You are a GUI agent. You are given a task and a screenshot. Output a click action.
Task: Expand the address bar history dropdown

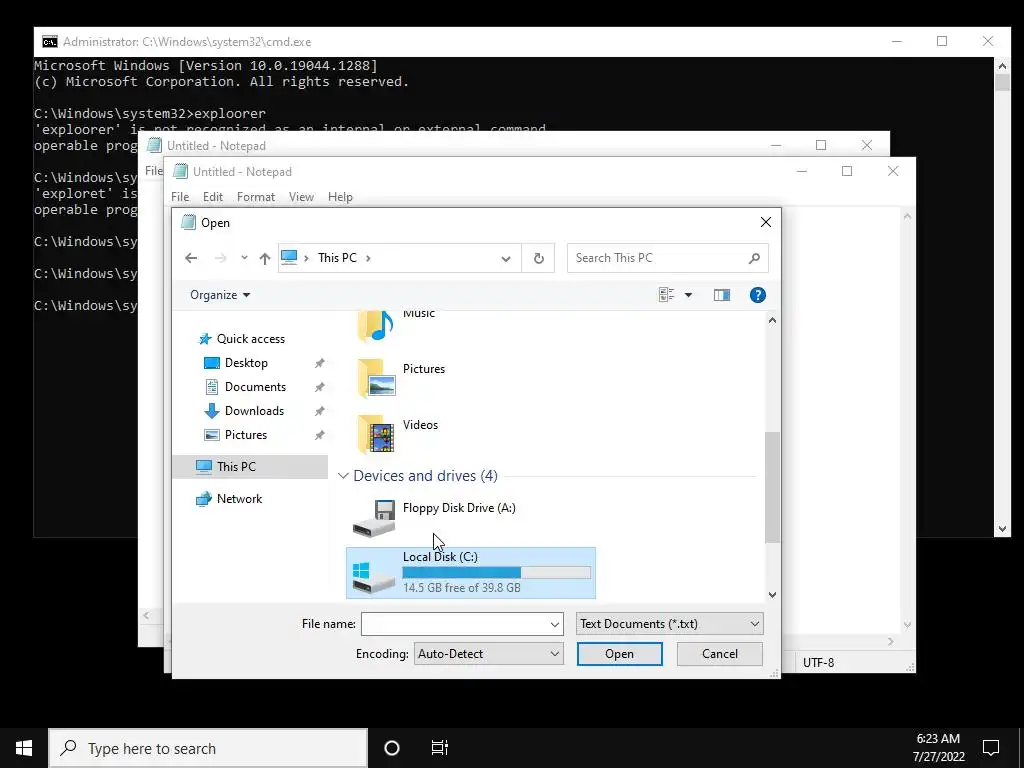click(505, 258)
